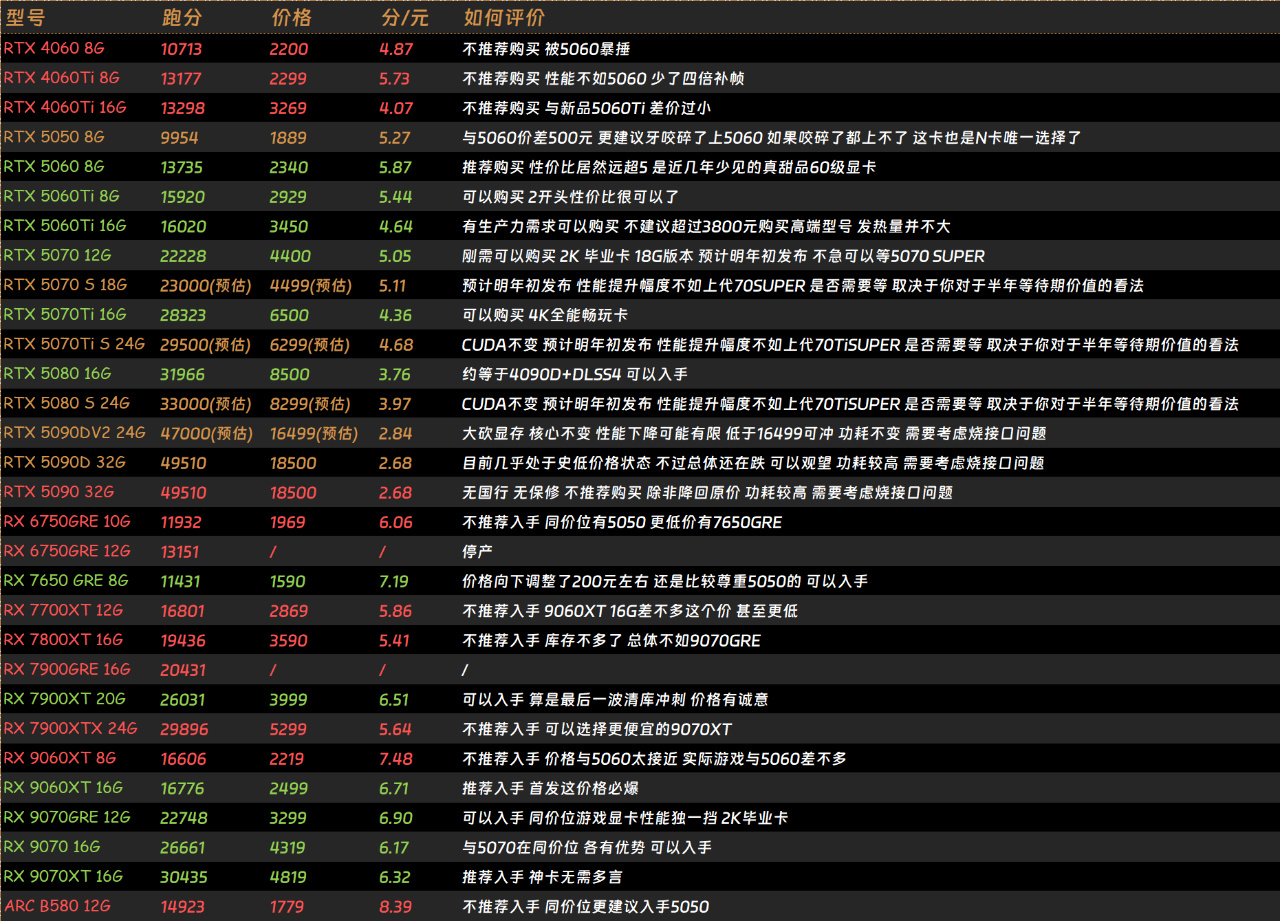Click the RX 6750GRE 12G model cell
The image size is (1280, 921).
click(x=67, y=551)
